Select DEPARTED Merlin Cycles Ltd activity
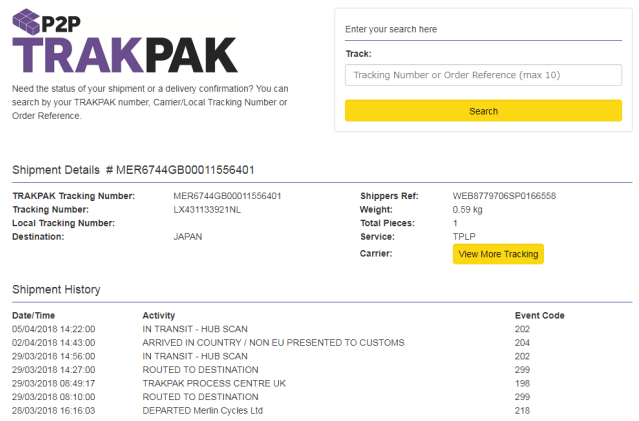639x421 pixels. click(203, 410)
